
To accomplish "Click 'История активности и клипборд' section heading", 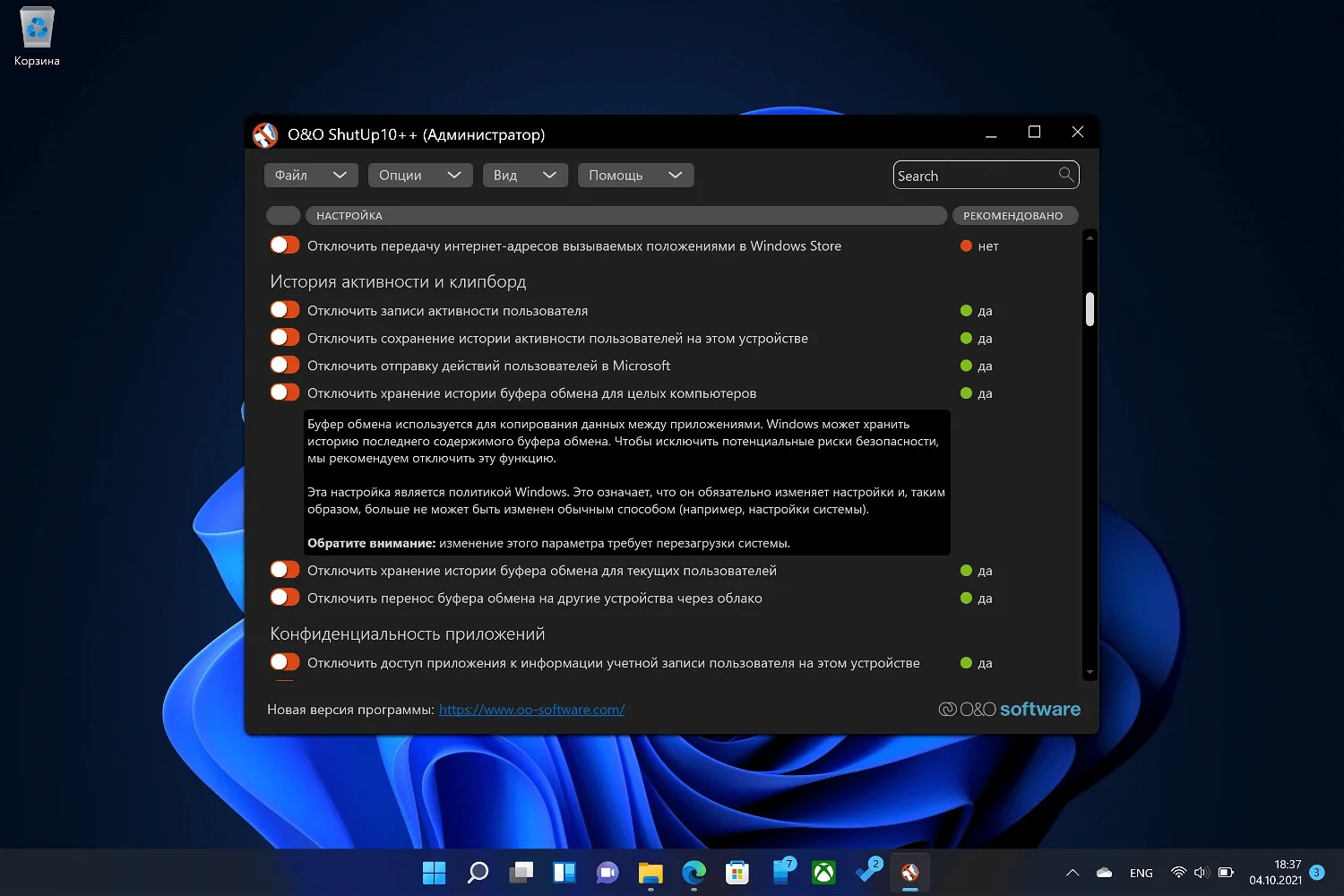I will point(398,281).
